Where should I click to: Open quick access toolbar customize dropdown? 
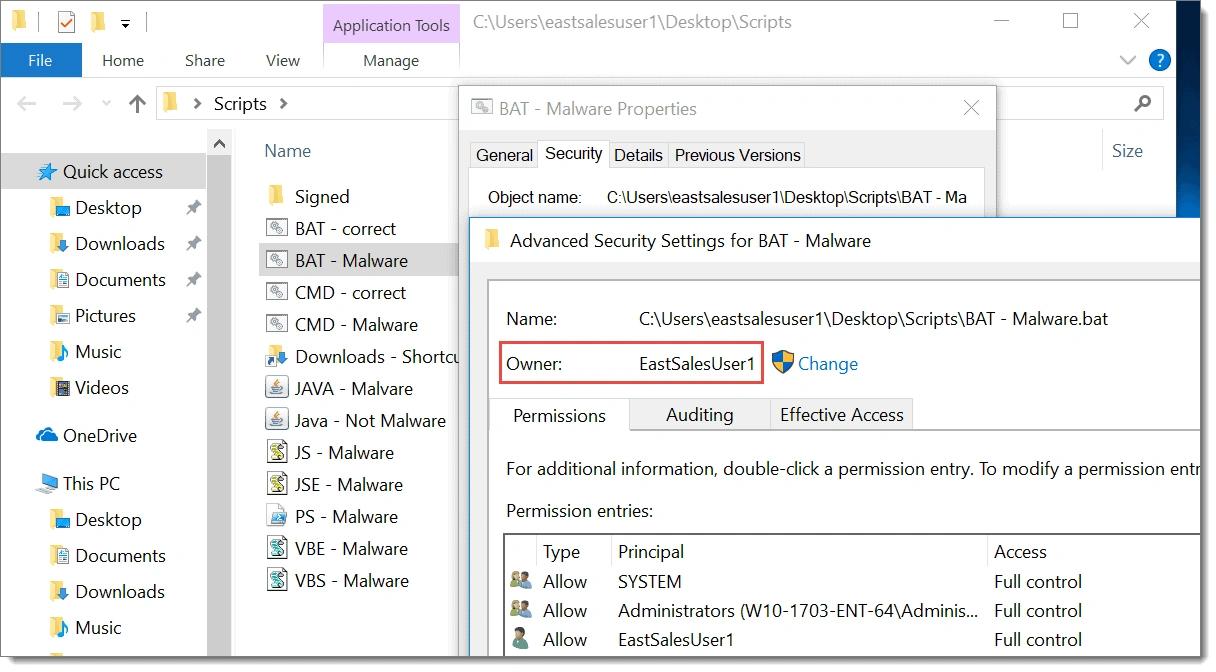pyautogui.click(x=125, y=23)
